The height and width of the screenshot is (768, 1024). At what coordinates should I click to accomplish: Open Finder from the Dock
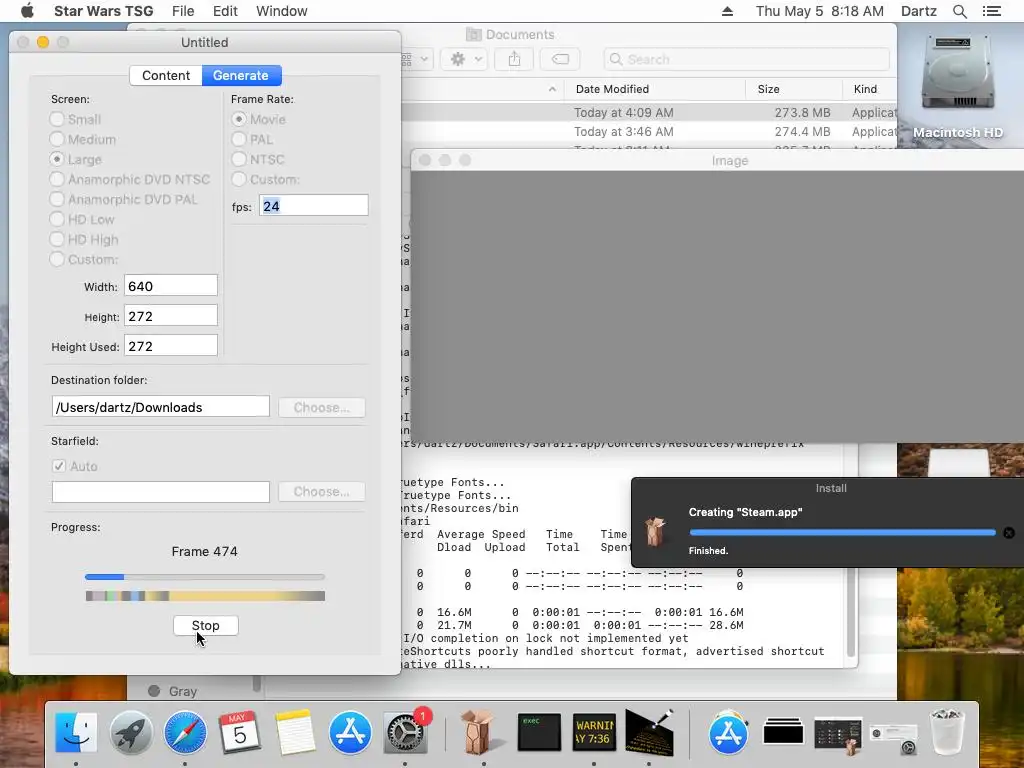[x=76, y=733]
